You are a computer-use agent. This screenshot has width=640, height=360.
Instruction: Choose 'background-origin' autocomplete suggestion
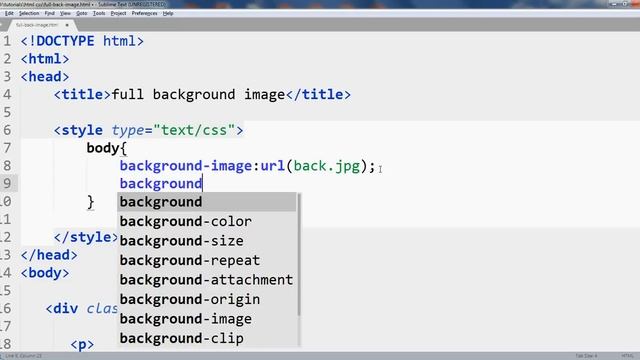coord(207,300)
